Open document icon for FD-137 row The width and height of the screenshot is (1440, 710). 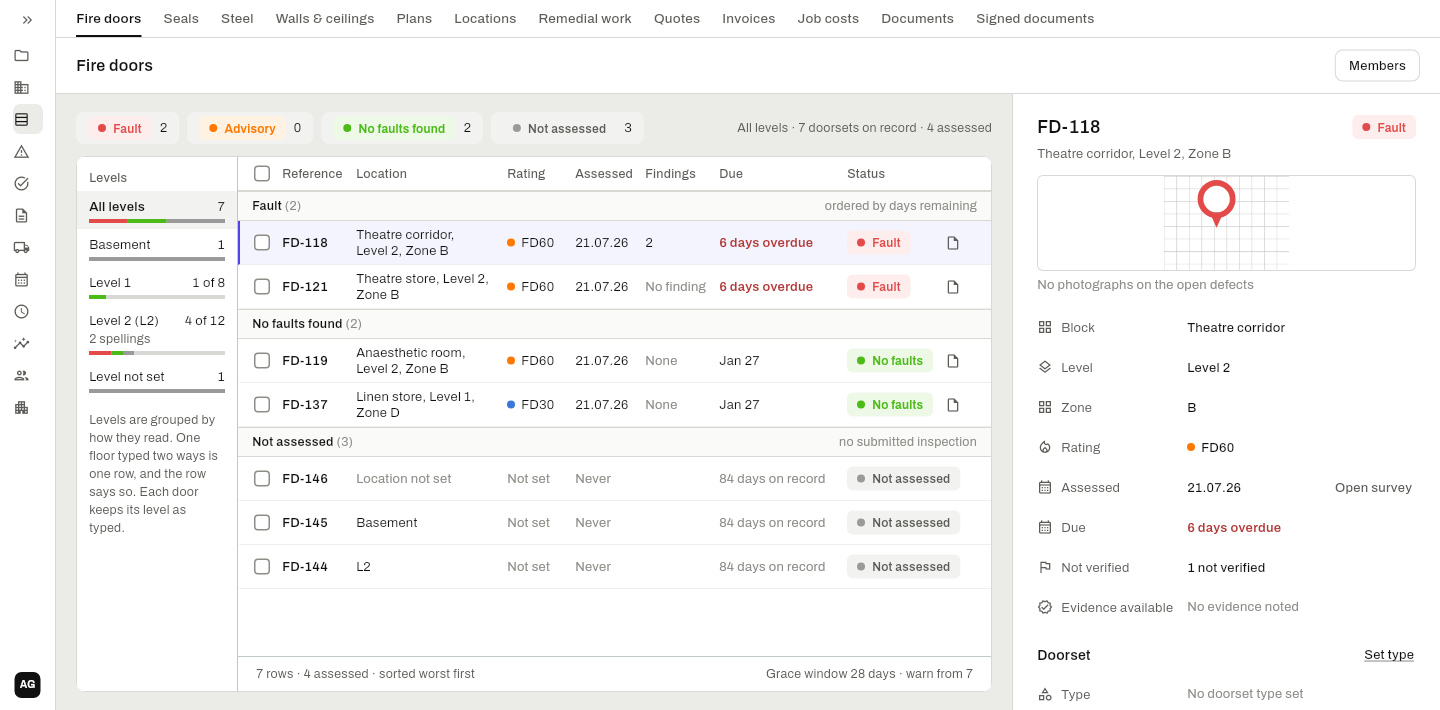tap(953, 405)
